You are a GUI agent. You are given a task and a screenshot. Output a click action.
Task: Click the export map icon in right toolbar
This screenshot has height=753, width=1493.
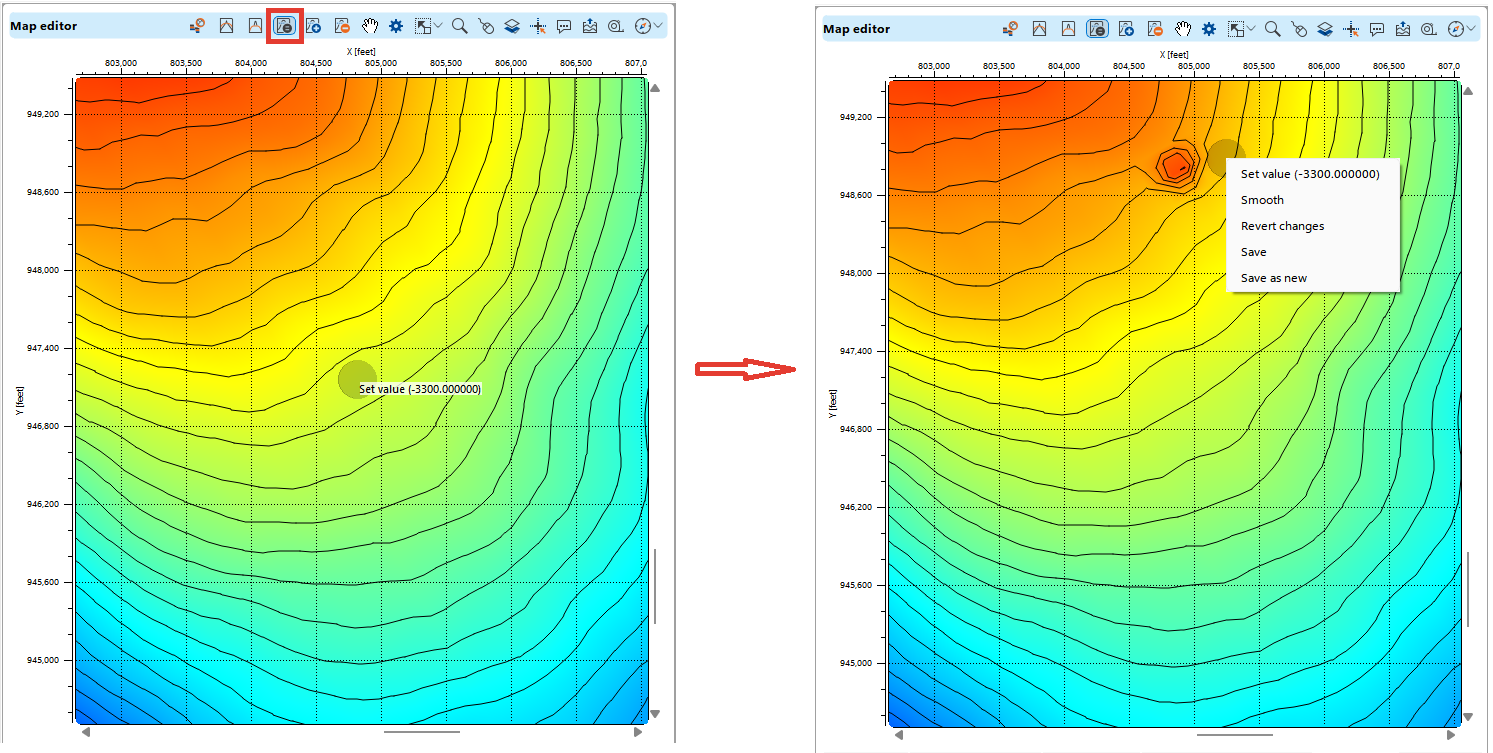(1403, 29)
